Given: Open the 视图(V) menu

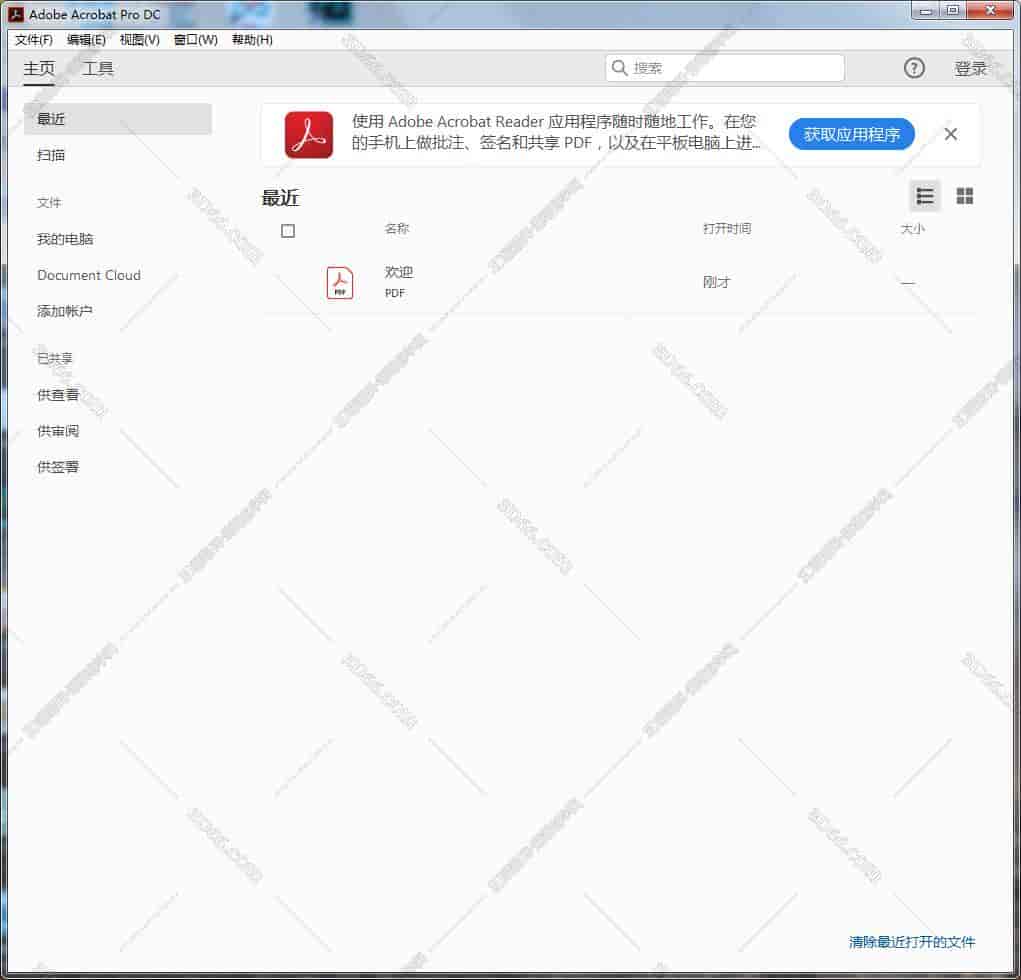Looking at the screenshot, I should [139, 40].
